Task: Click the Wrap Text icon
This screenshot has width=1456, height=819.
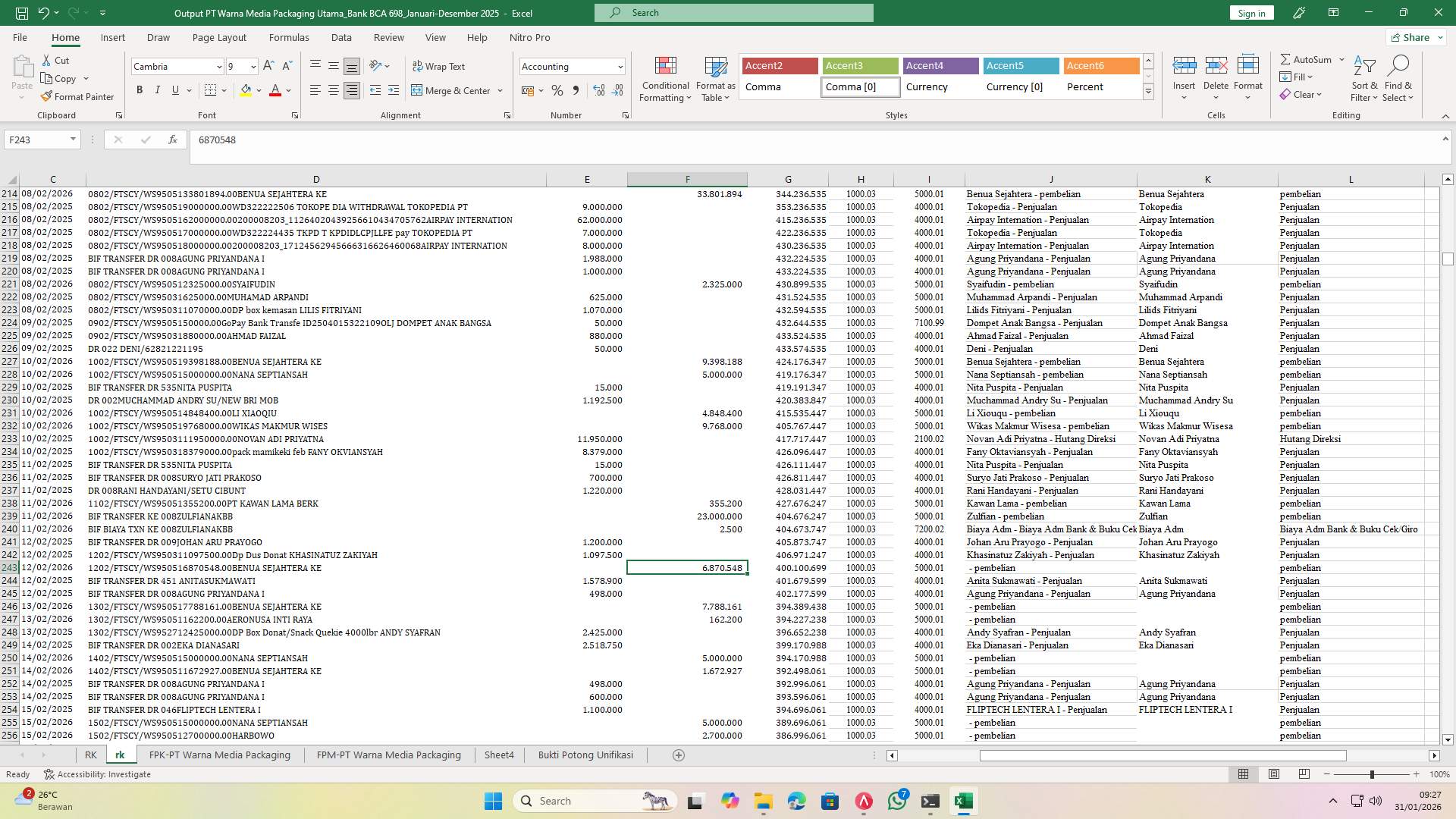Action: (418, 66)
